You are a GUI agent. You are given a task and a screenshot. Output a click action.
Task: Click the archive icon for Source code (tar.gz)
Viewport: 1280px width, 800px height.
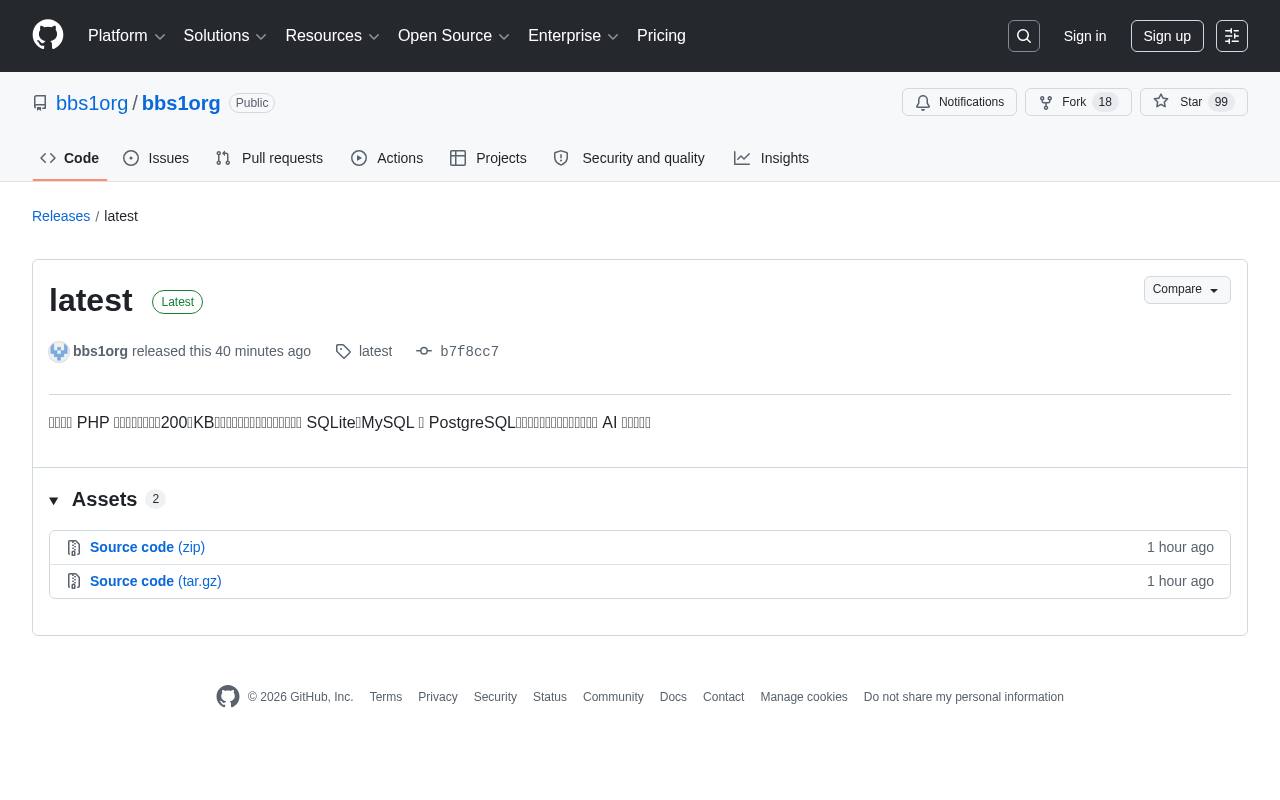pyautogui.click(x=74, y=582)
